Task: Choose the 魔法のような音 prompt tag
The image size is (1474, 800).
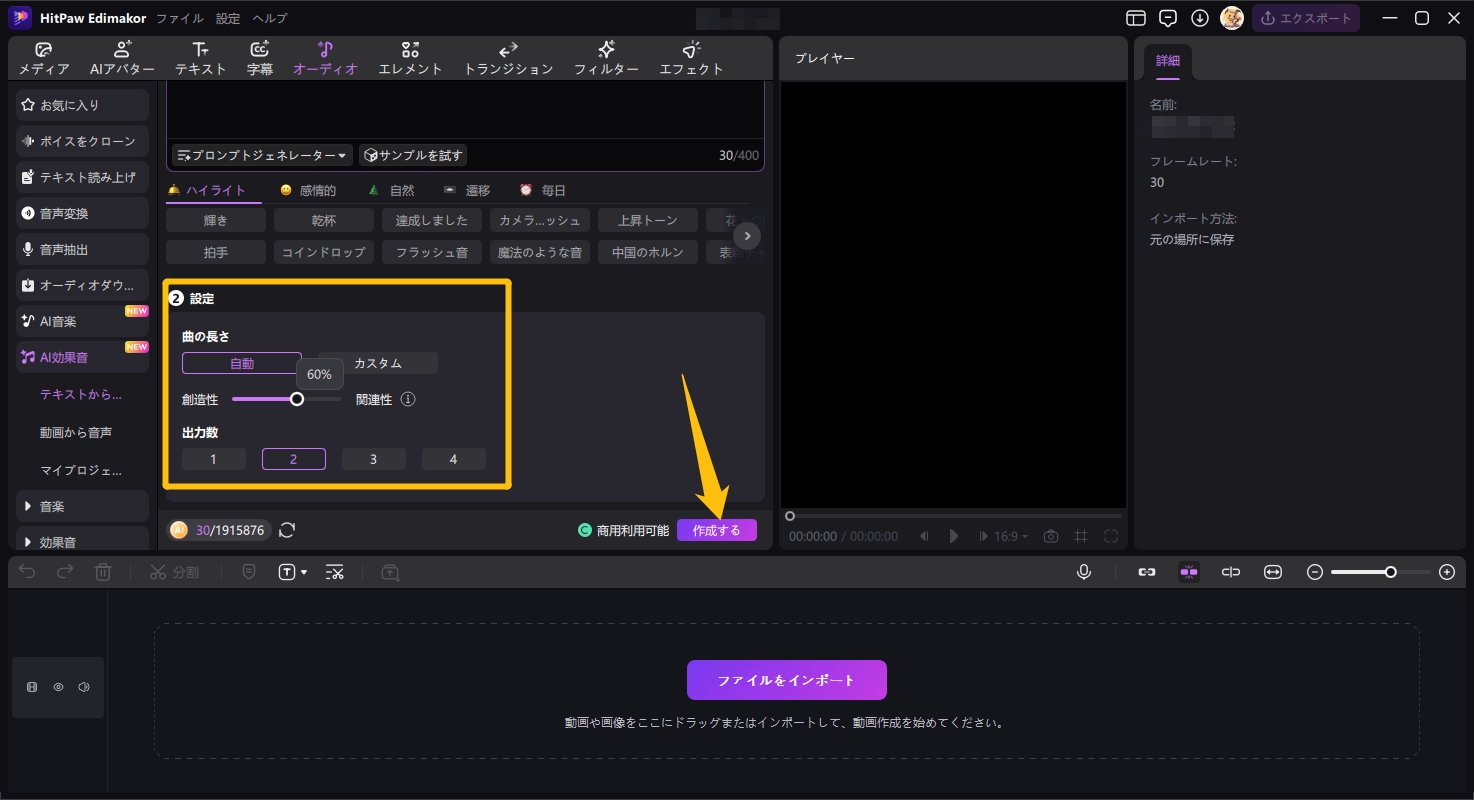Action: pos(540,252)
